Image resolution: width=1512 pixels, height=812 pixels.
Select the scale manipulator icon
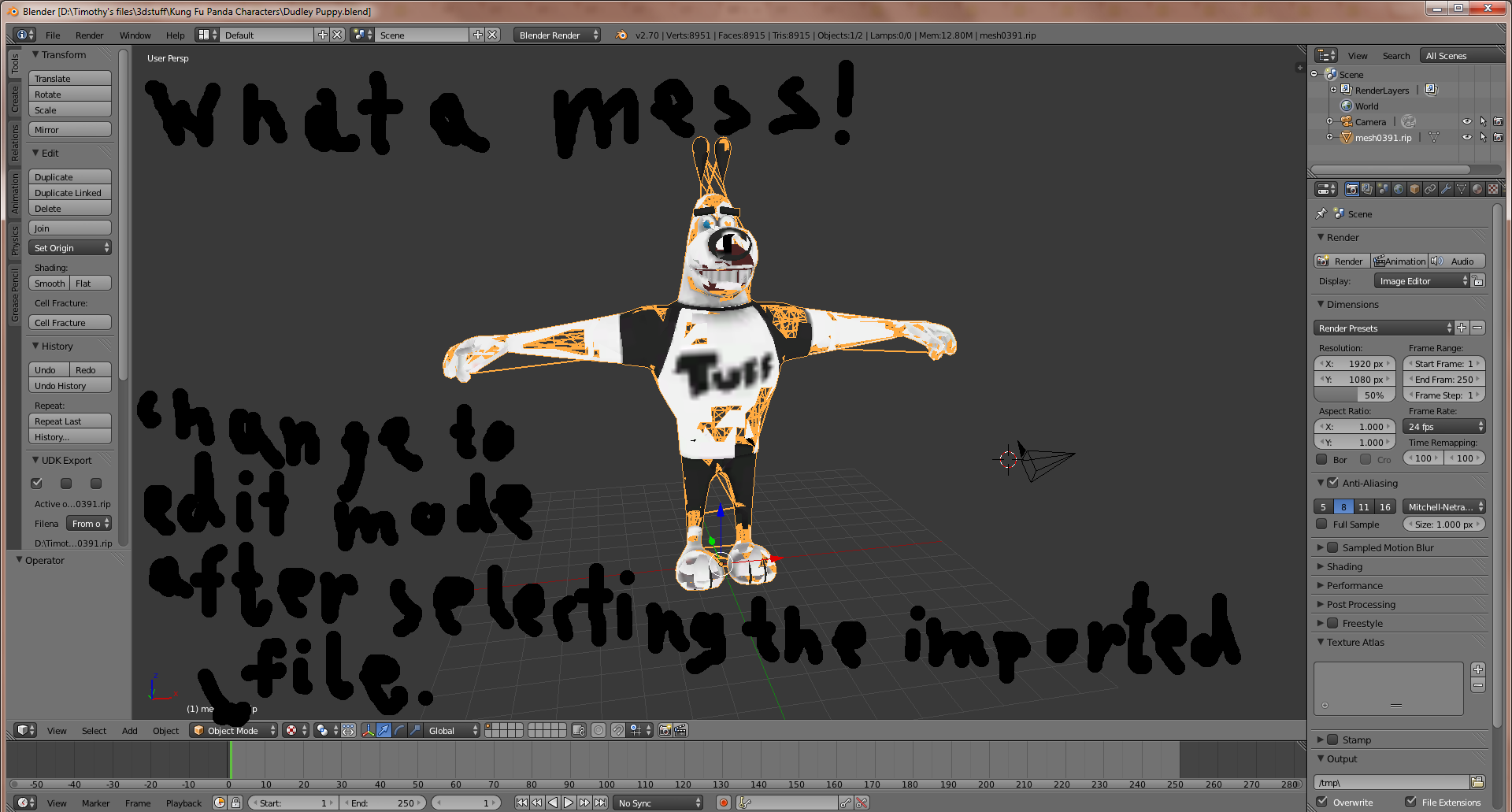tap(415, 730)
